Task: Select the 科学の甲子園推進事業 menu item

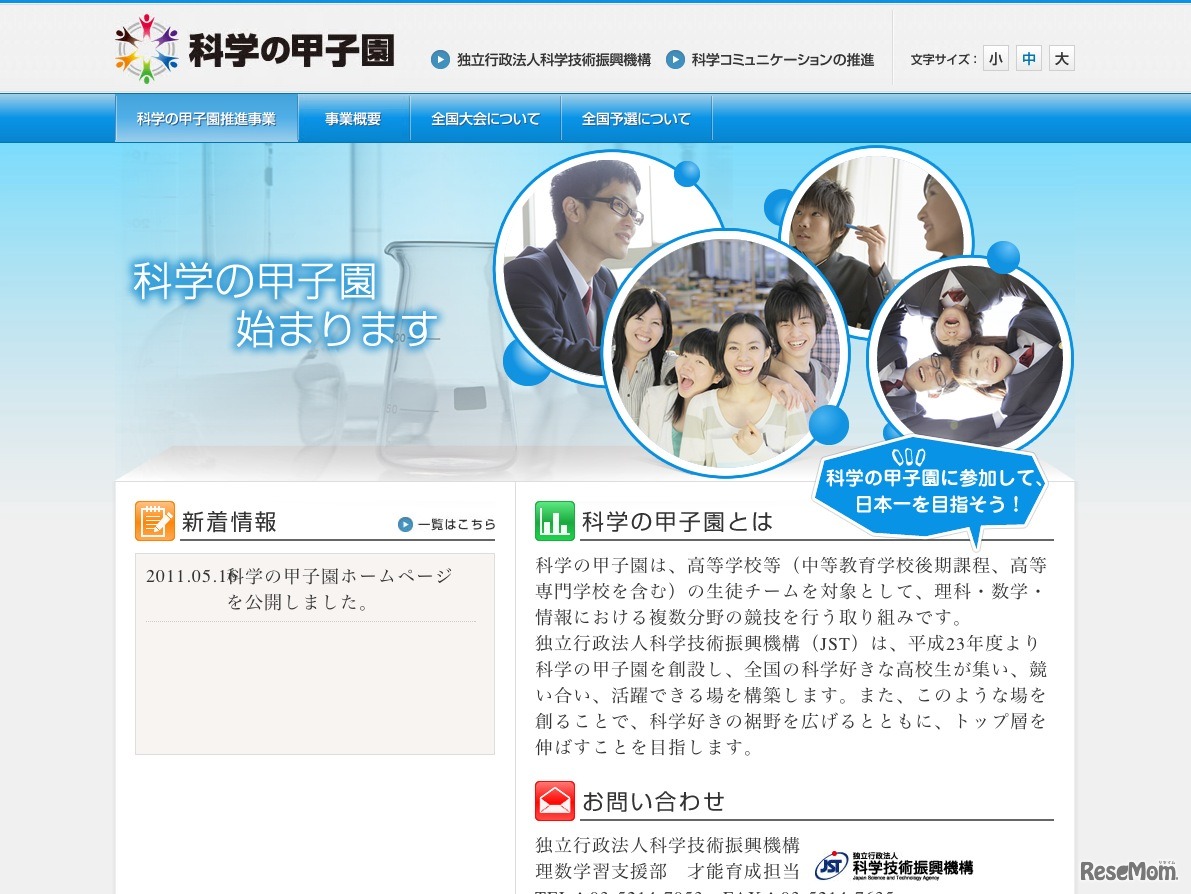Action: pos(206,117)
